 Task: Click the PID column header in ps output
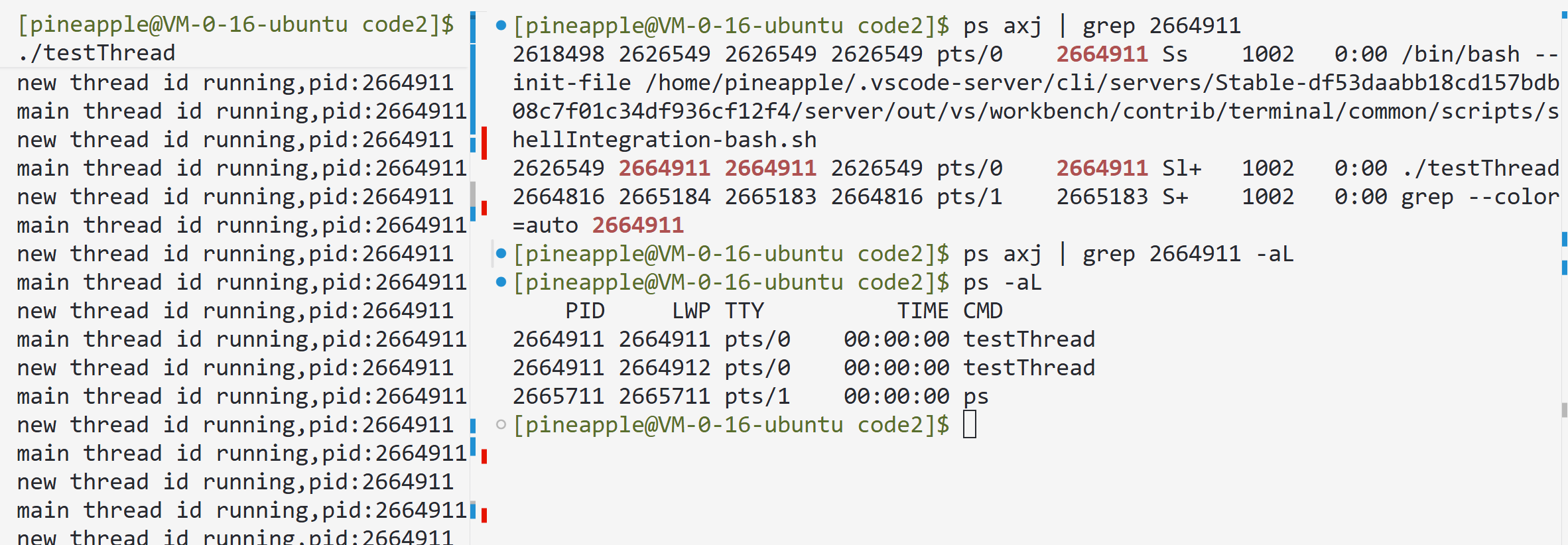click(585, 311)
